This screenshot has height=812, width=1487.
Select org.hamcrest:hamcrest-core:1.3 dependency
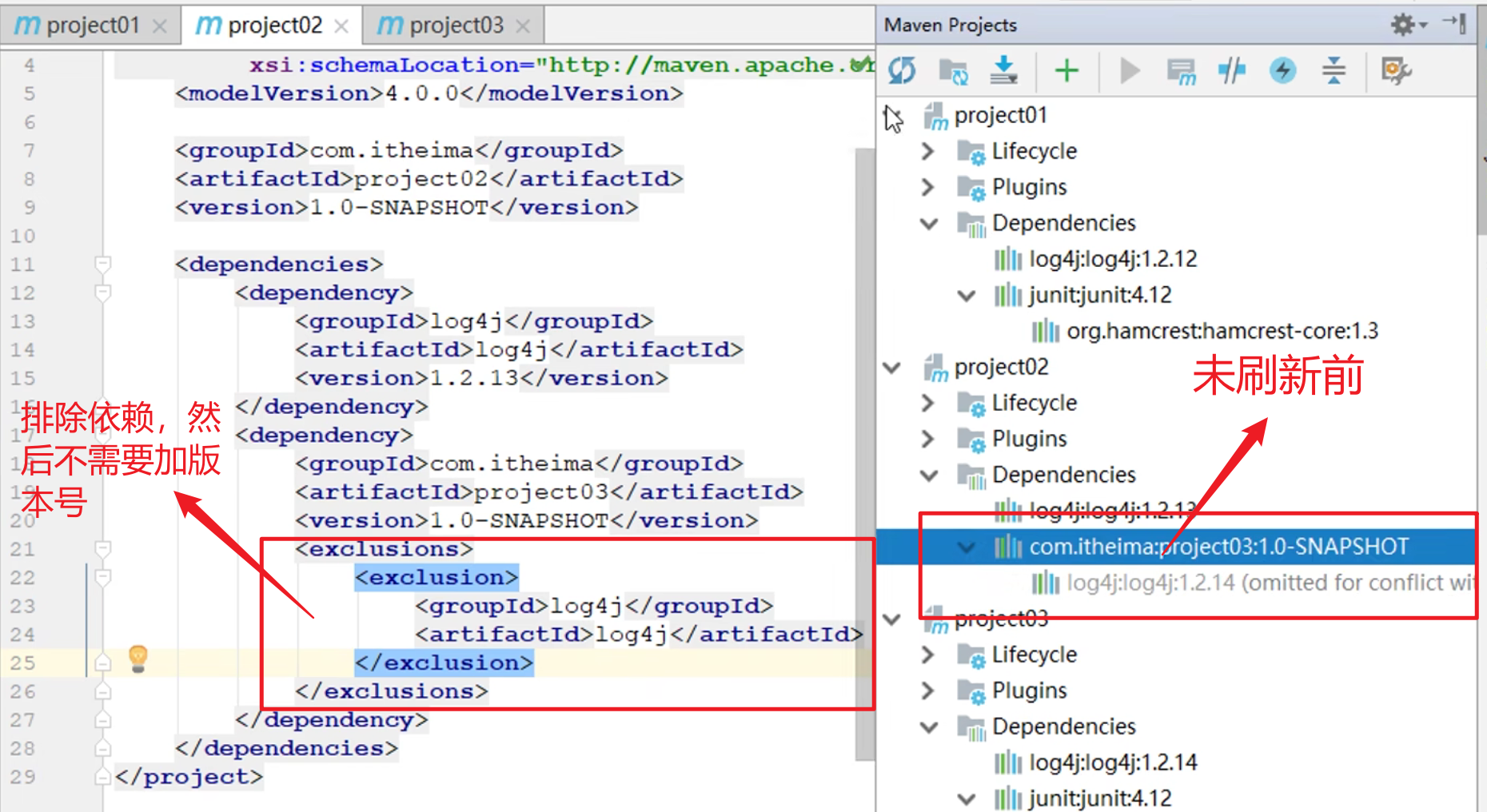tap(1222, 331)
